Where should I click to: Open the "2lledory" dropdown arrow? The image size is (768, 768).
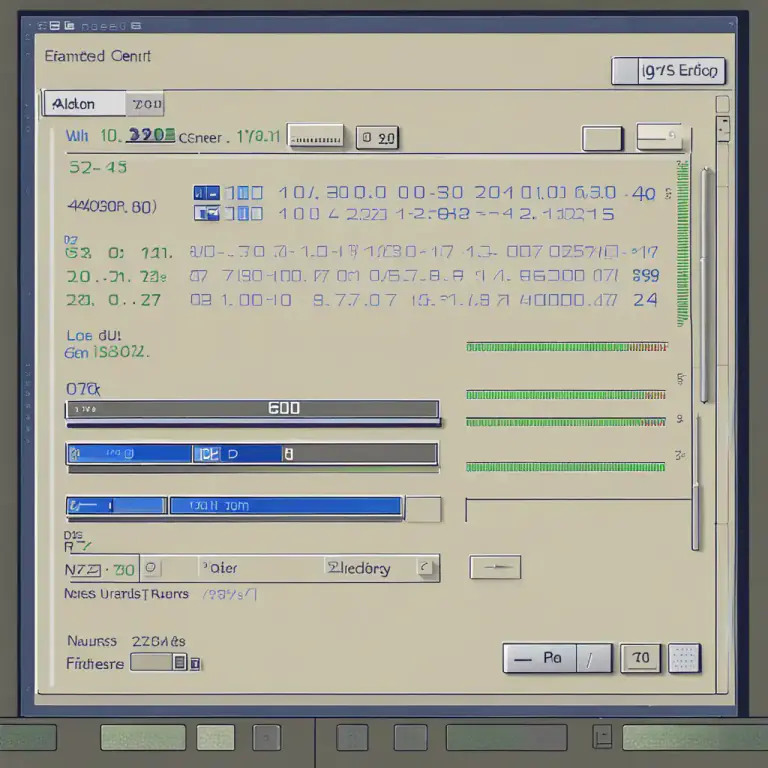427,568
